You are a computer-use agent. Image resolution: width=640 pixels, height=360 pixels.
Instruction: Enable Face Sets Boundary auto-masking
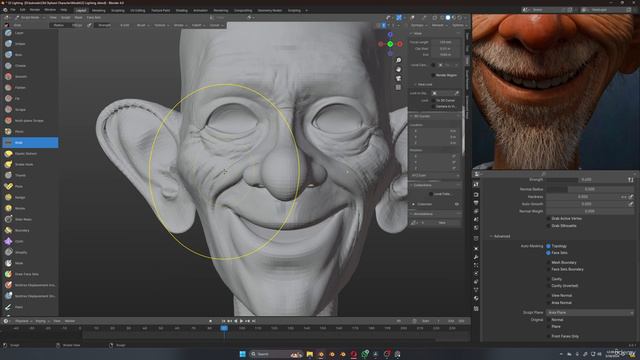pos(549,269)
